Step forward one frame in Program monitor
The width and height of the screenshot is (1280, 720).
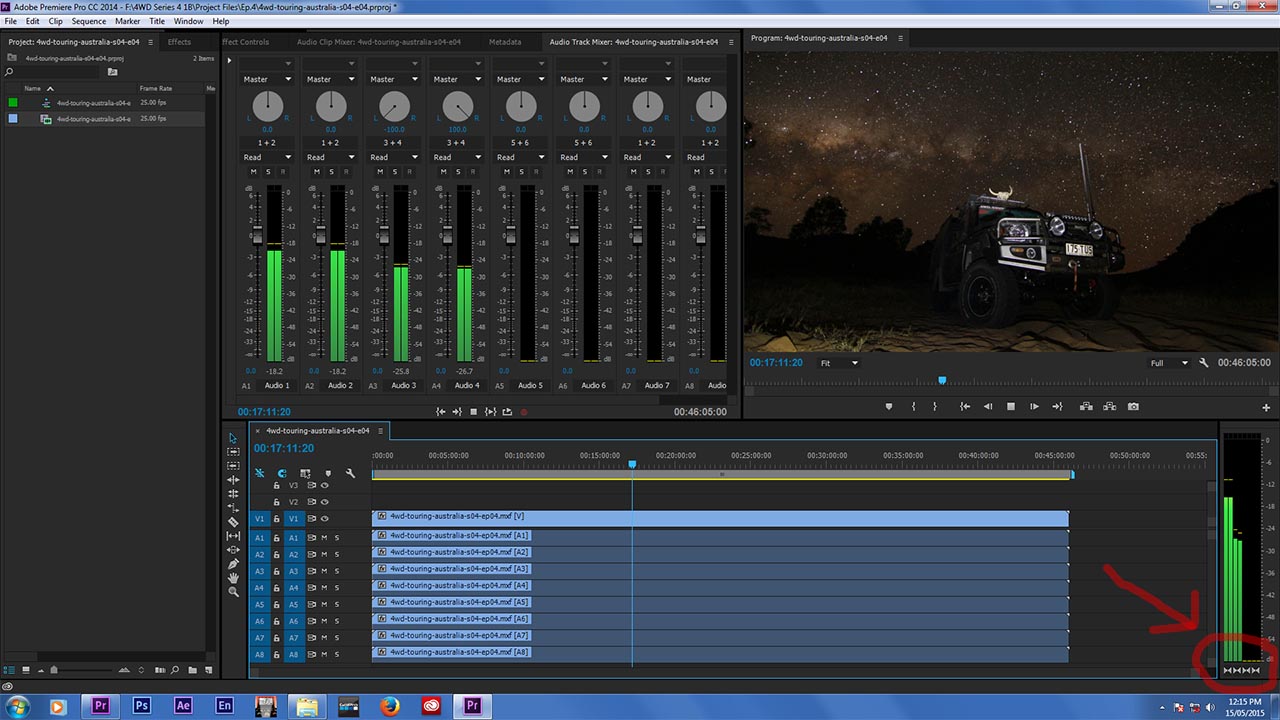[x=1034, y=407]
